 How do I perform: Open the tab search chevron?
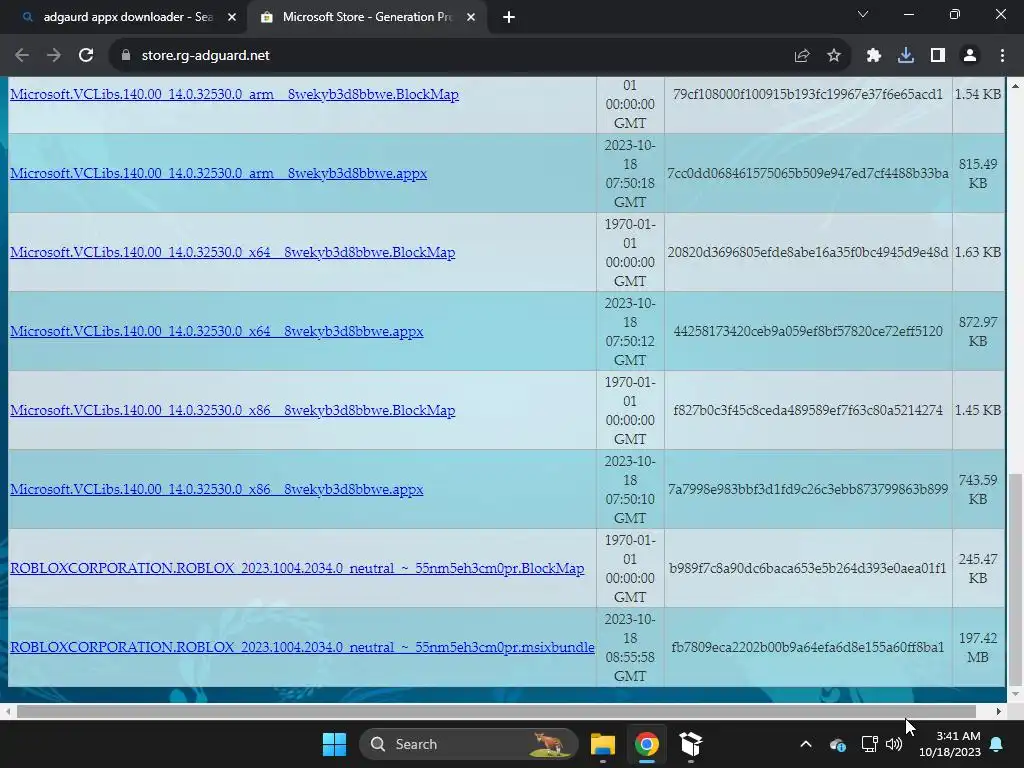point(863,14)
